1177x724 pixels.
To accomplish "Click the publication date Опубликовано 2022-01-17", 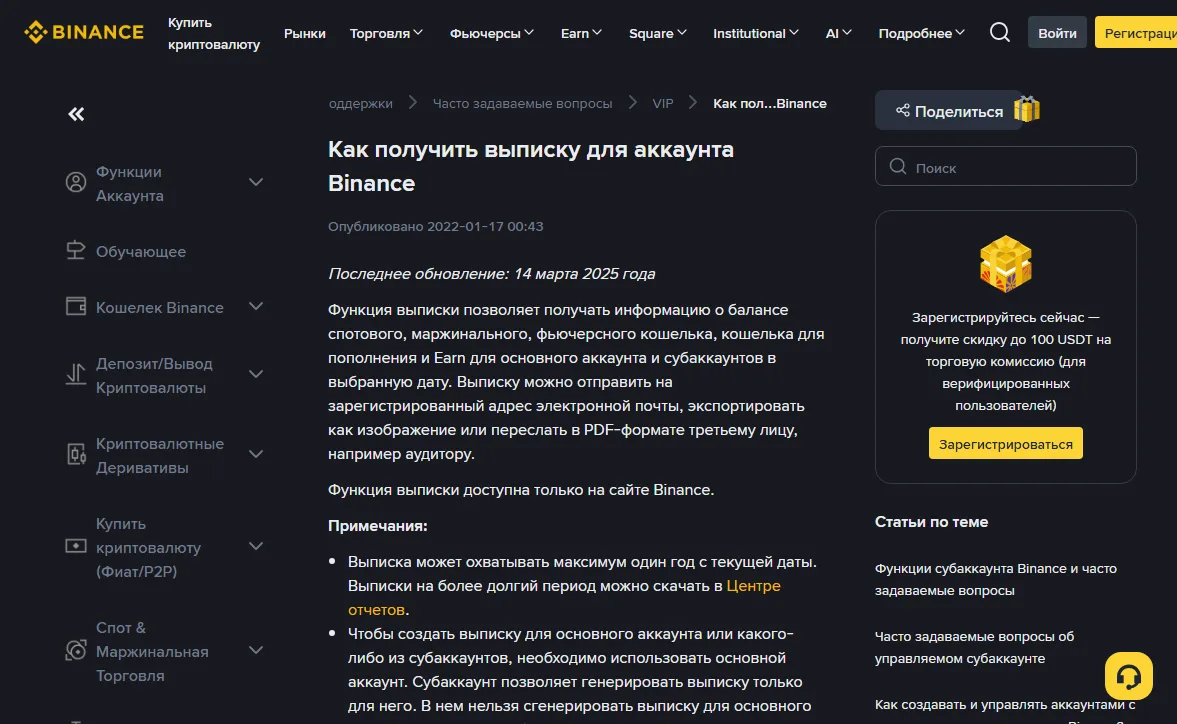I will click(435, 227).
